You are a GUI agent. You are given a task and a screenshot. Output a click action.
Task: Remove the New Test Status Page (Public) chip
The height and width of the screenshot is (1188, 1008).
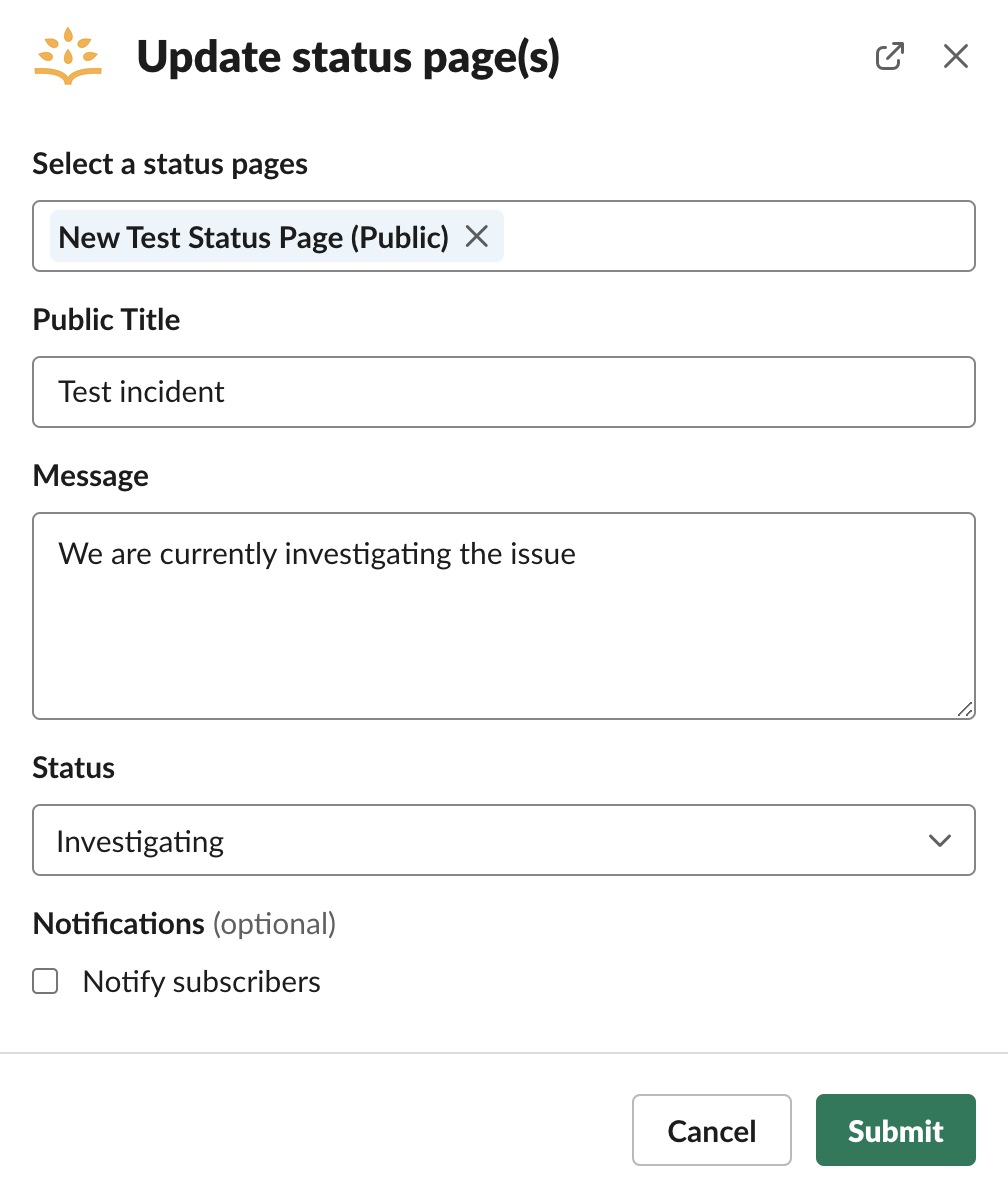[477, 236]
